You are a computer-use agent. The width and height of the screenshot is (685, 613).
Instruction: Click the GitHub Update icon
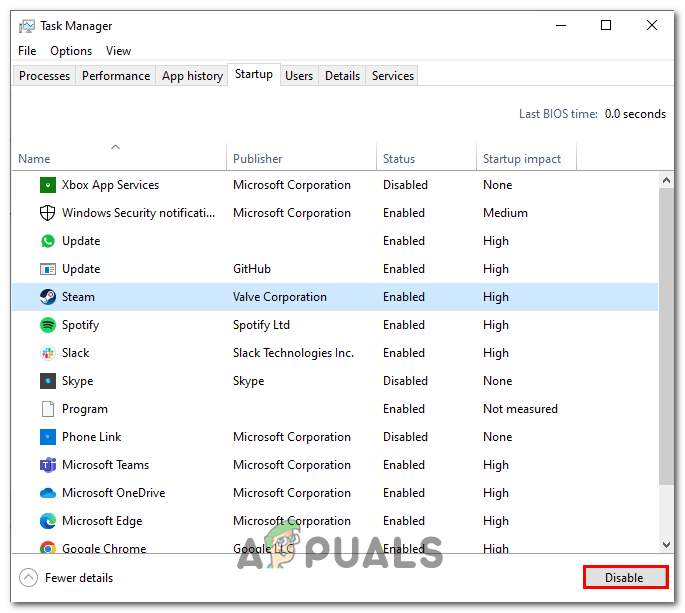click(x=48, y=269)
